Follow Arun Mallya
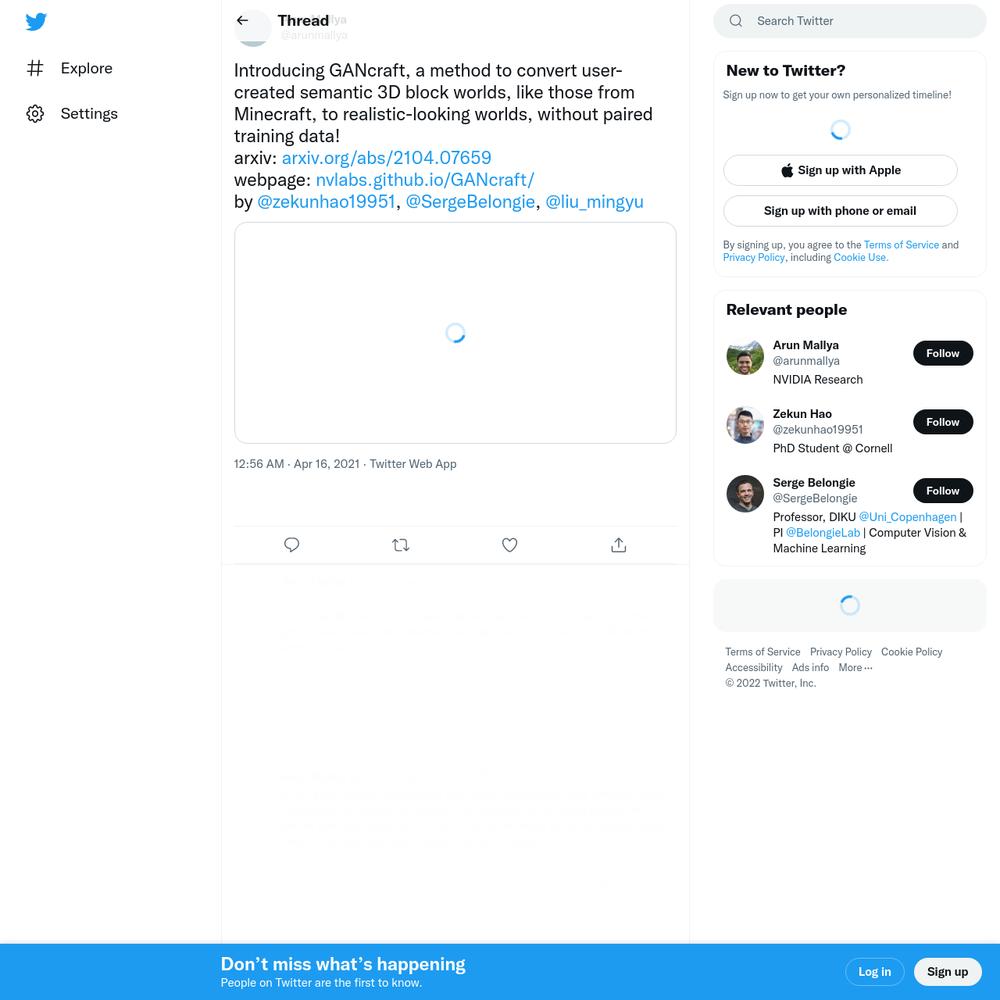 [x=943, y=353]
